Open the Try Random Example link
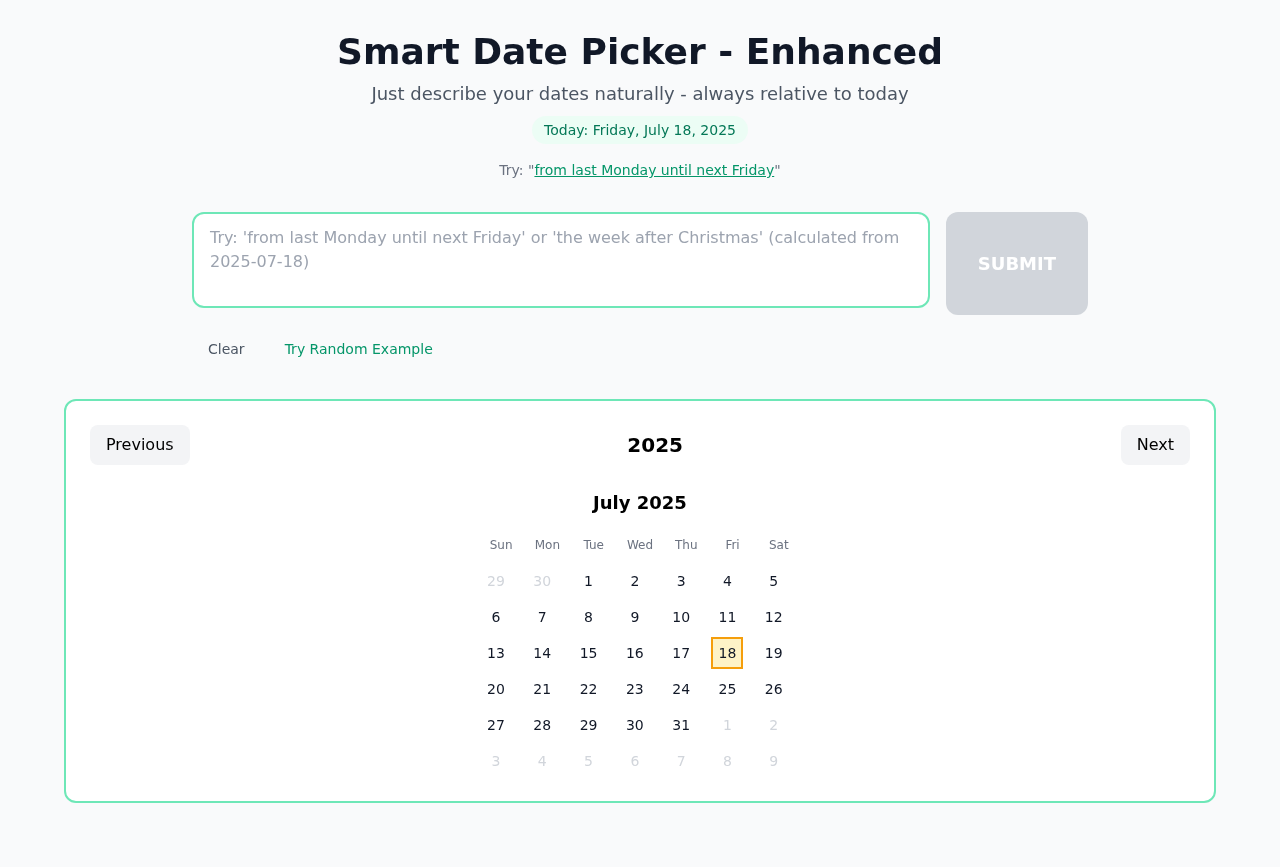This screenshot has height=867, width=1280. pos(358,348)
